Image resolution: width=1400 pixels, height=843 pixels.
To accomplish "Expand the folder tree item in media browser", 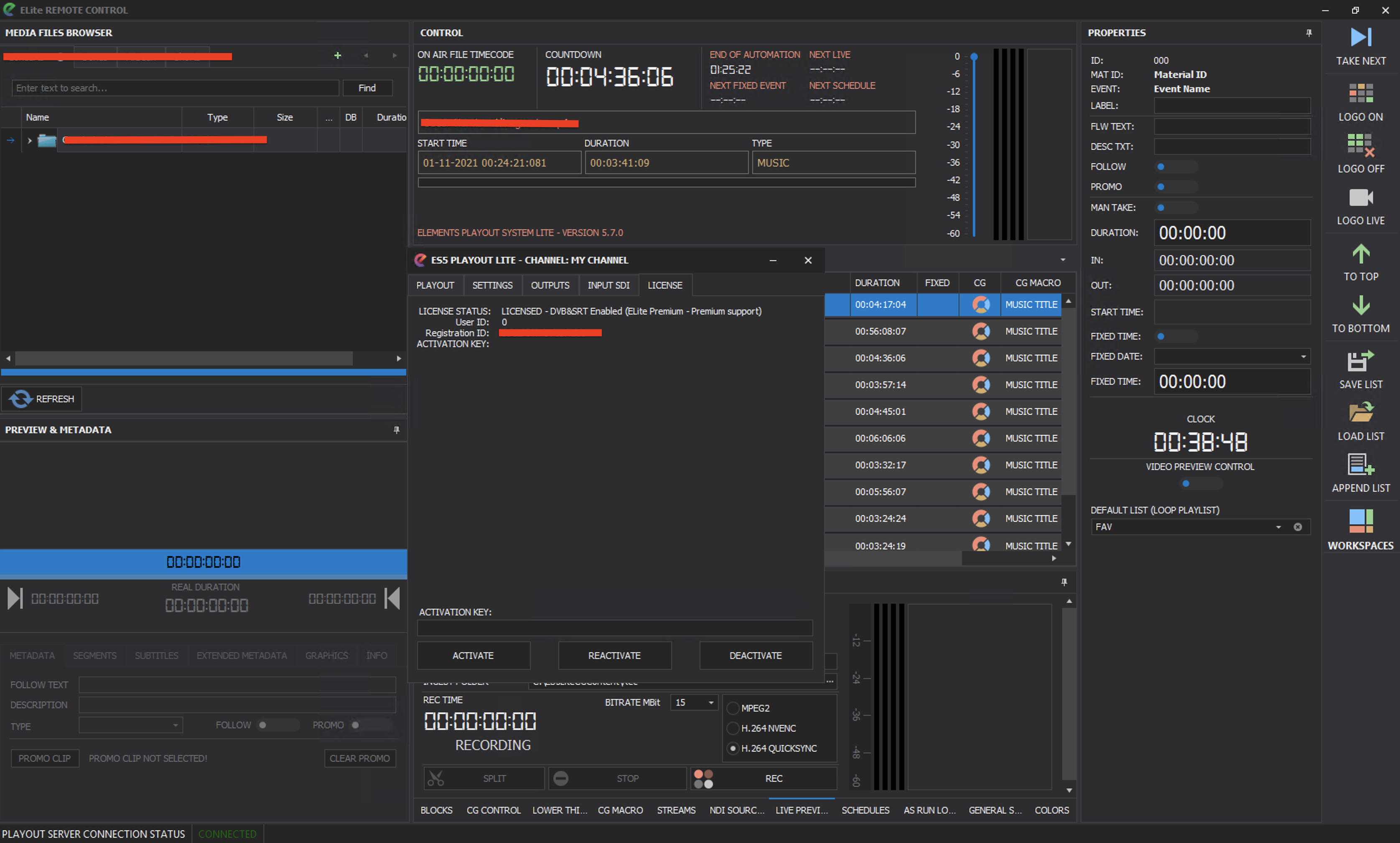I will pos(30,140).
